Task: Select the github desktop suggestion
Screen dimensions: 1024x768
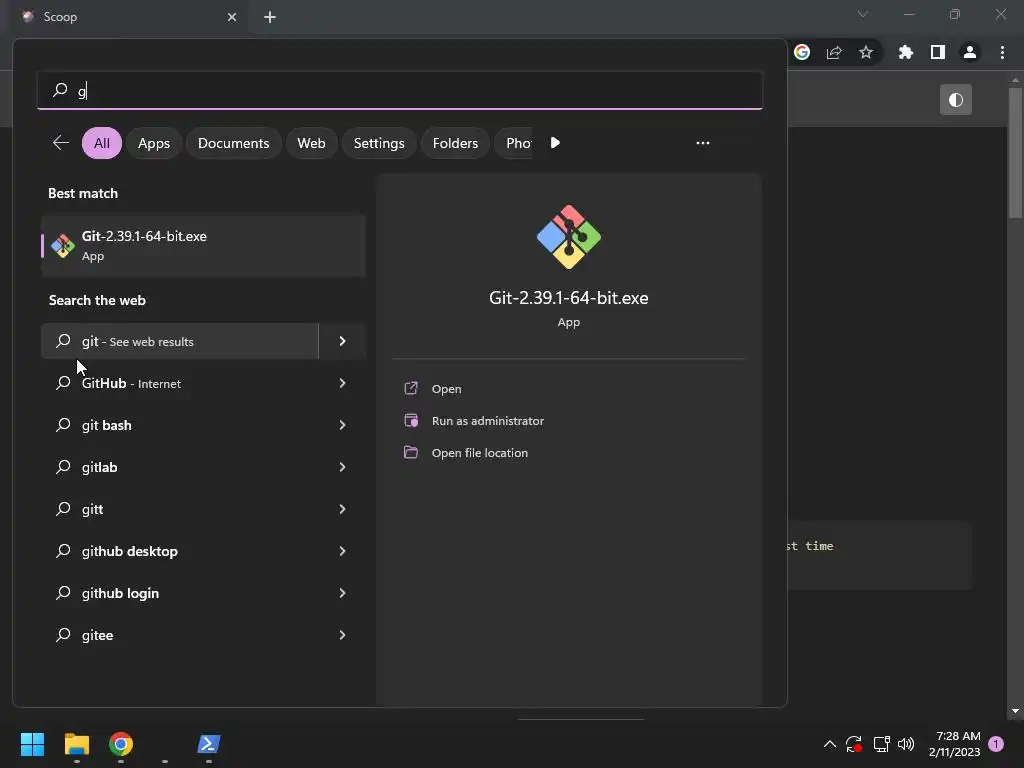Action: tap(180, 551)
